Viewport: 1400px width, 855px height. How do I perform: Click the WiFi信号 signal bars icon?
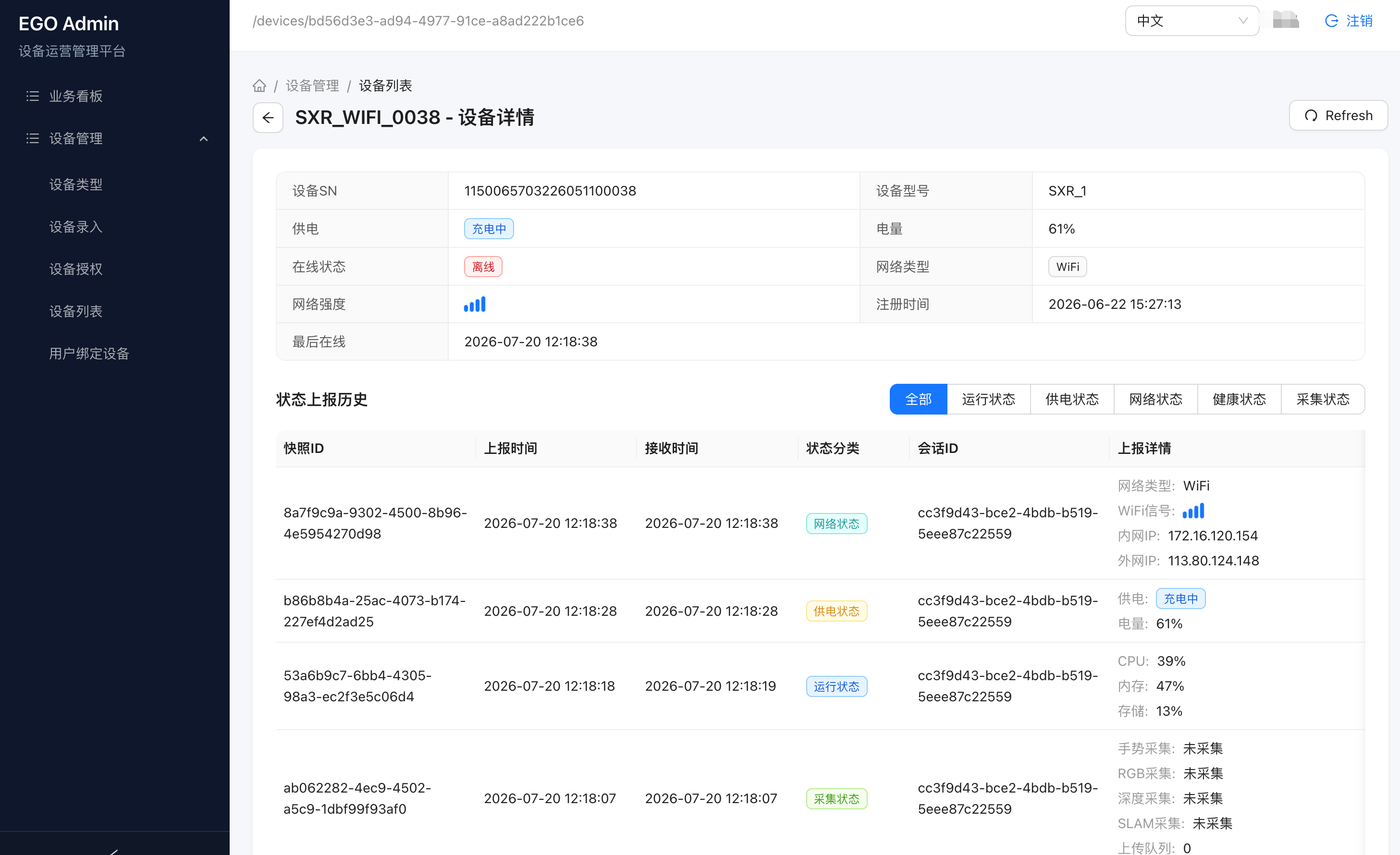(1193, 511)
